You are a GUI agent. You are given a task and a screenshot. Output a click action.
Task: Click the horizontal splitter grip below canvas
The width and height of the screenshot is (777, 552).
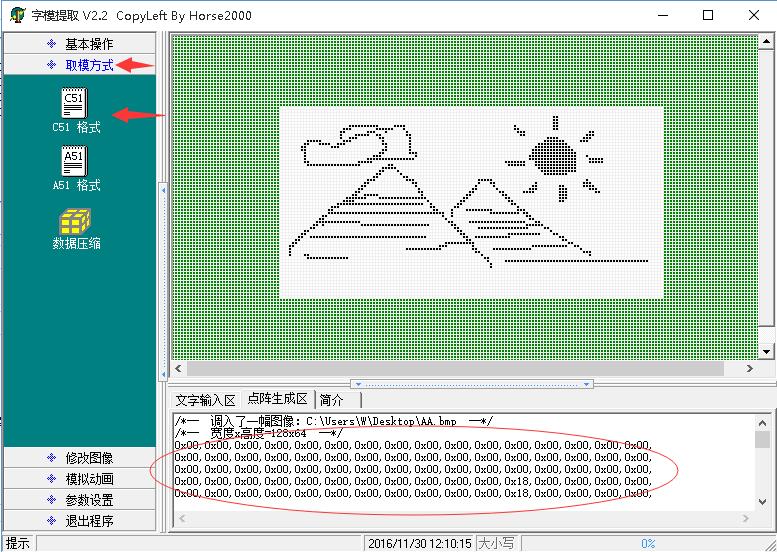point(472,384)
